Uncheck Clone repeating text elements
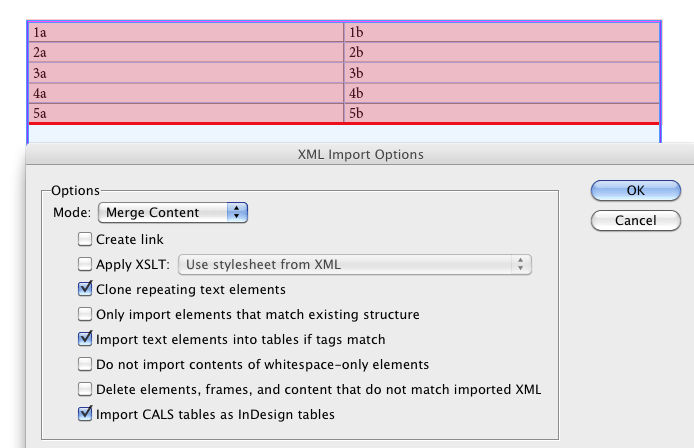694x448 pixels. click(x=85, y=289)
